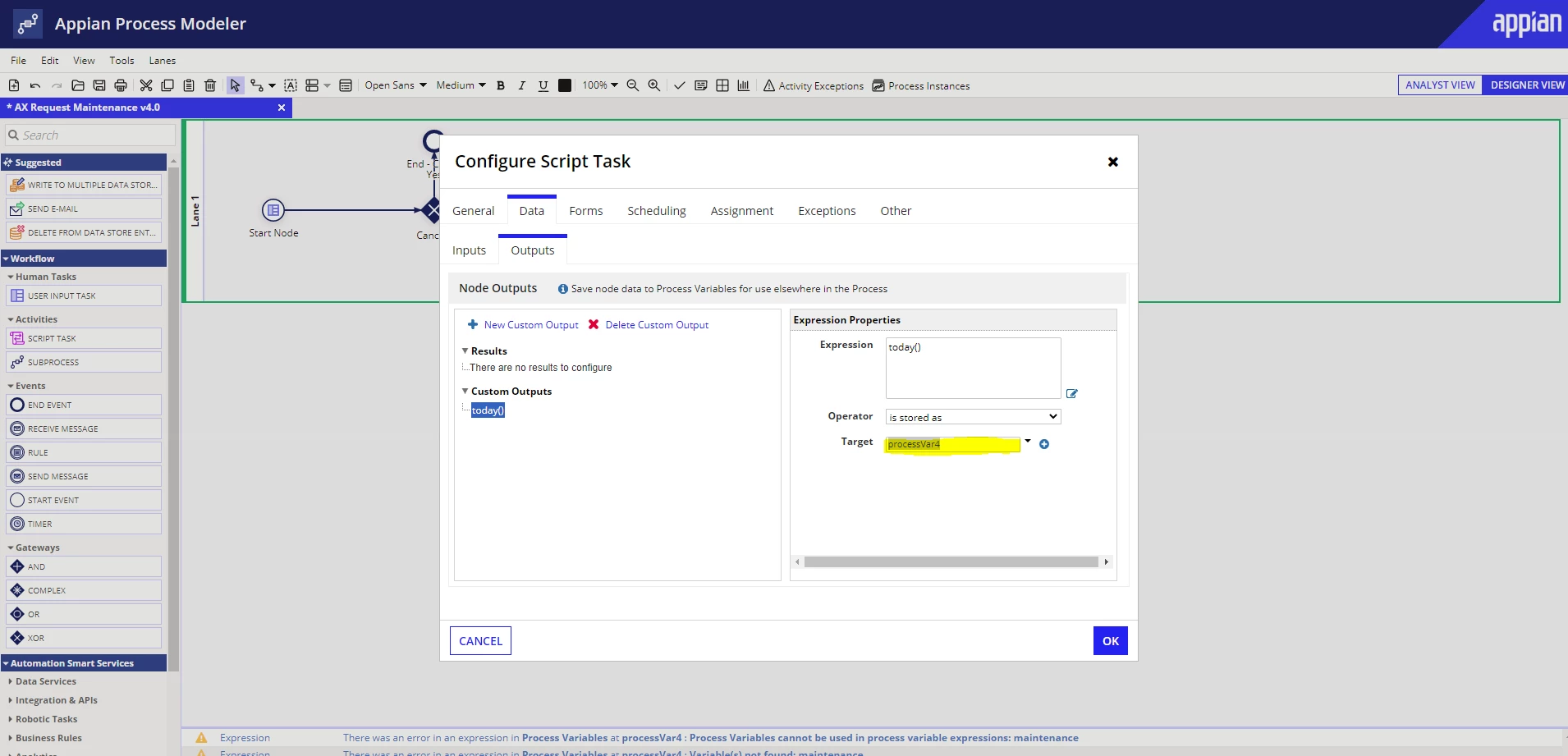Open the File menu
This screenshot has height=756, width=1568.
click(18, 61)
